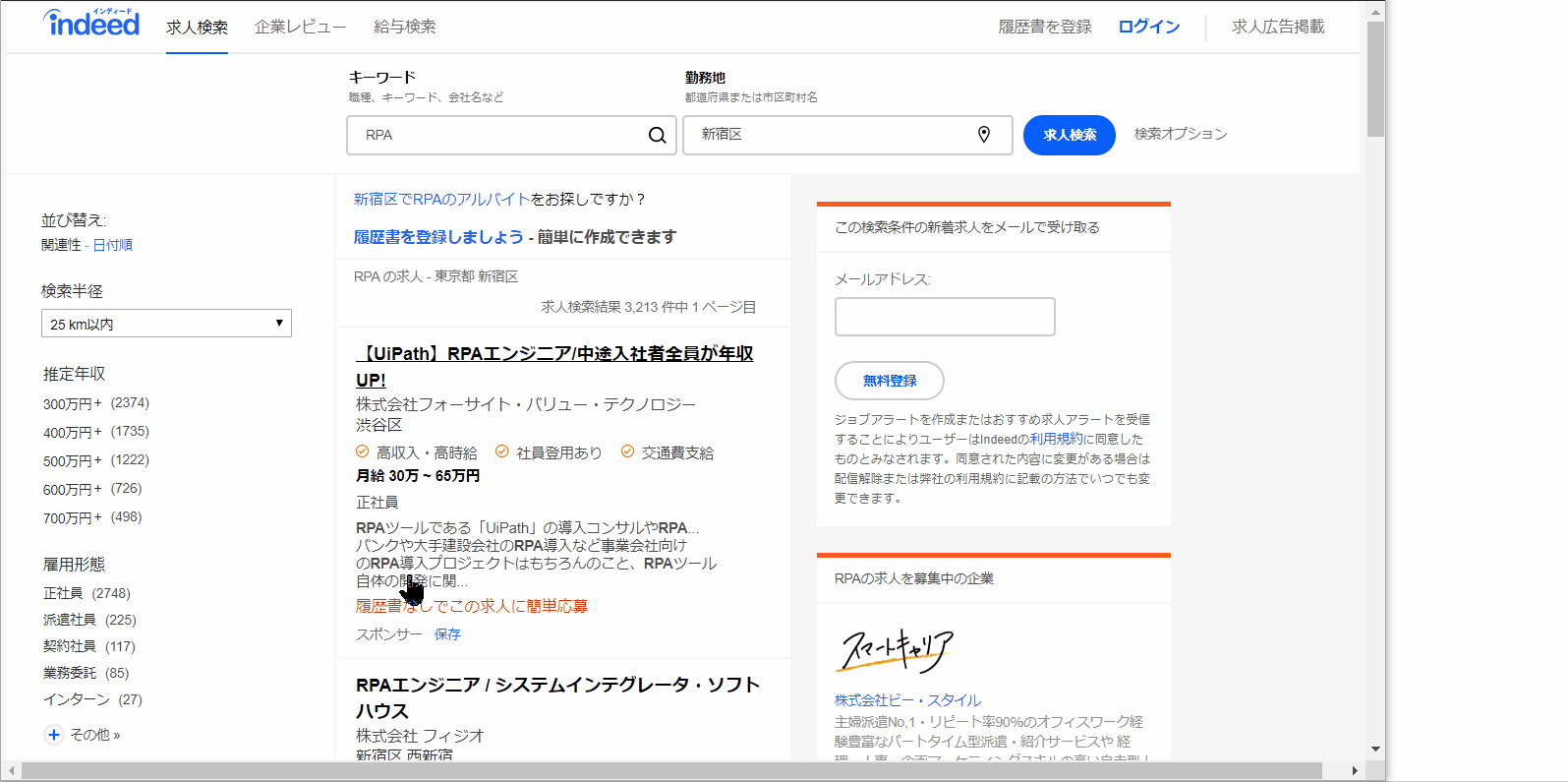Click the vertical scrollbar down arrow
The height and width of the screenshot is (782, 1568).
point(1375,750)
